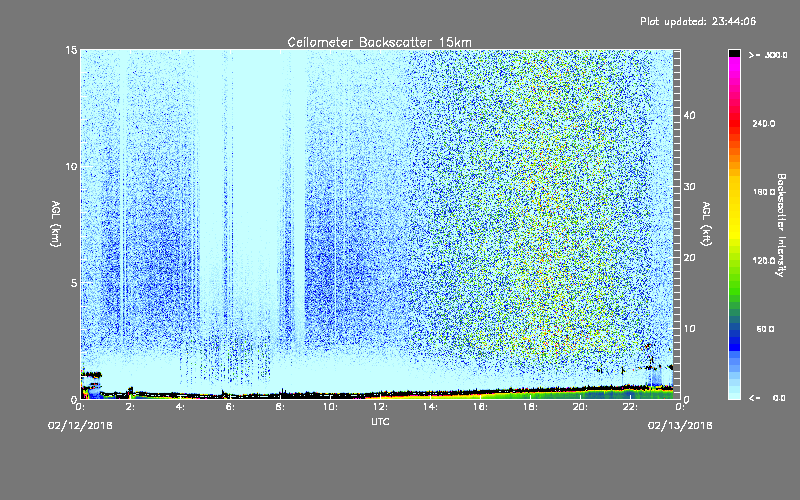Viewport: 800px width, 500px height.
Task: Click the '15' tick on the km axis
Action: click(71, 50)
